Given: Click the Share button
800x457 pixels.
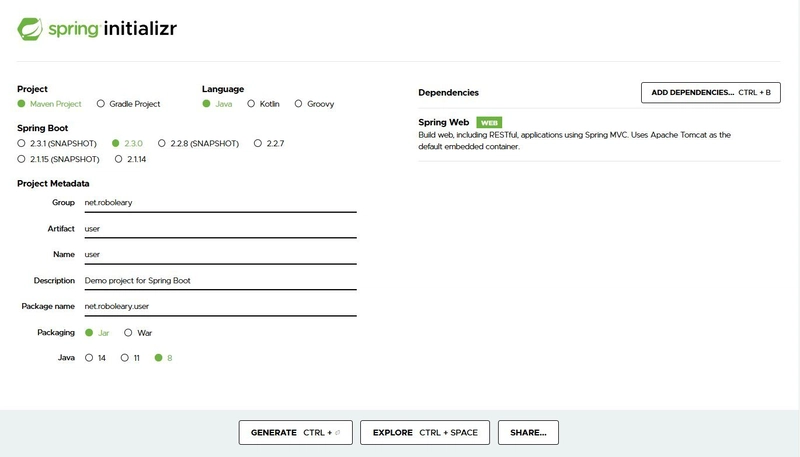Looking at the screenshot, I should tap(528, 433).
